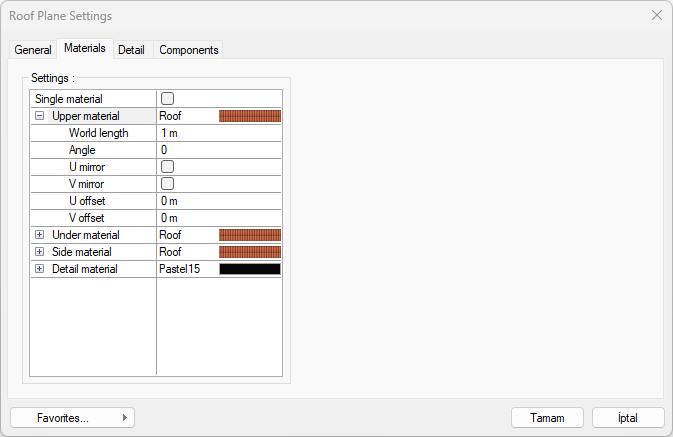Collapse the Upper material tree node
Screen dimensions: 673x437
pyautogui.click(x=40, y=116)
